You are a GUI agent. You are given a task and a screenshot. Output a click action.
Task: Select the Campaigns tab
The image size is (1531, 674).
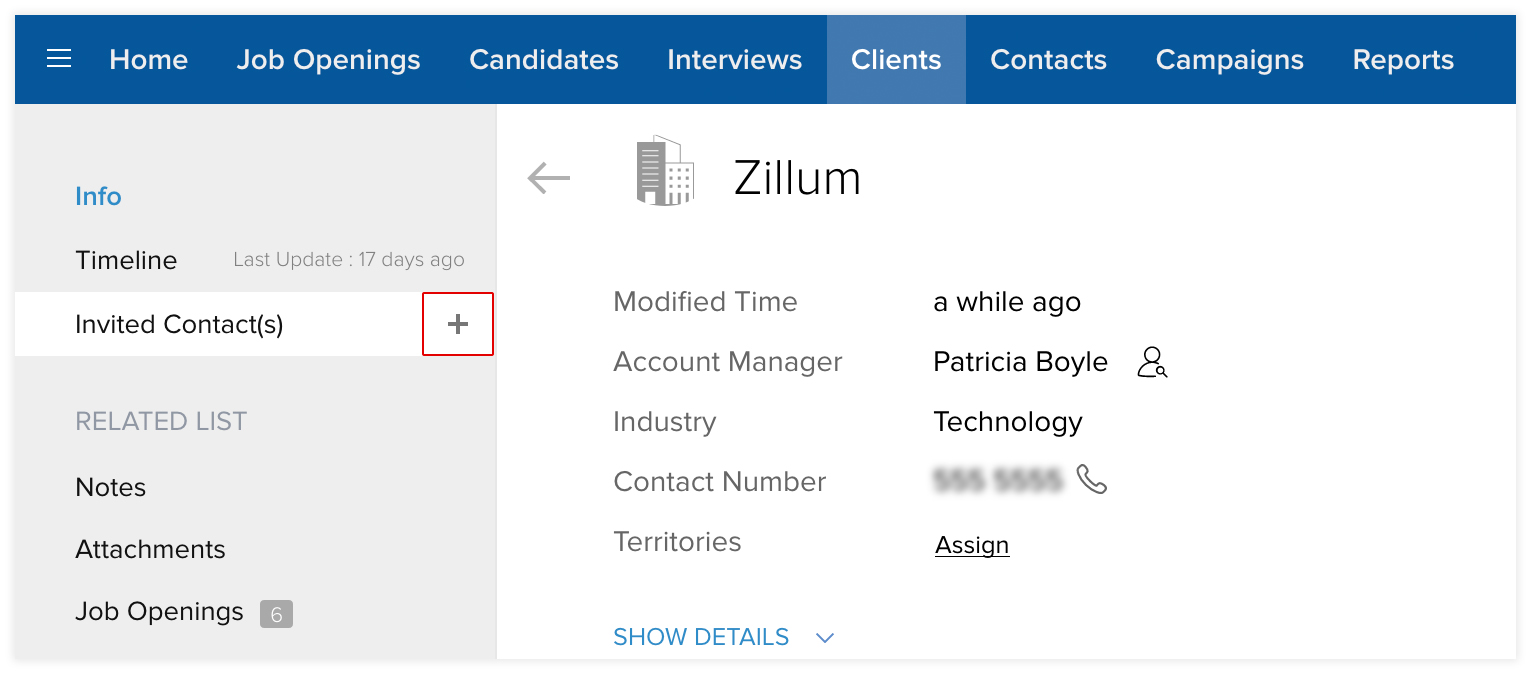1229,60
